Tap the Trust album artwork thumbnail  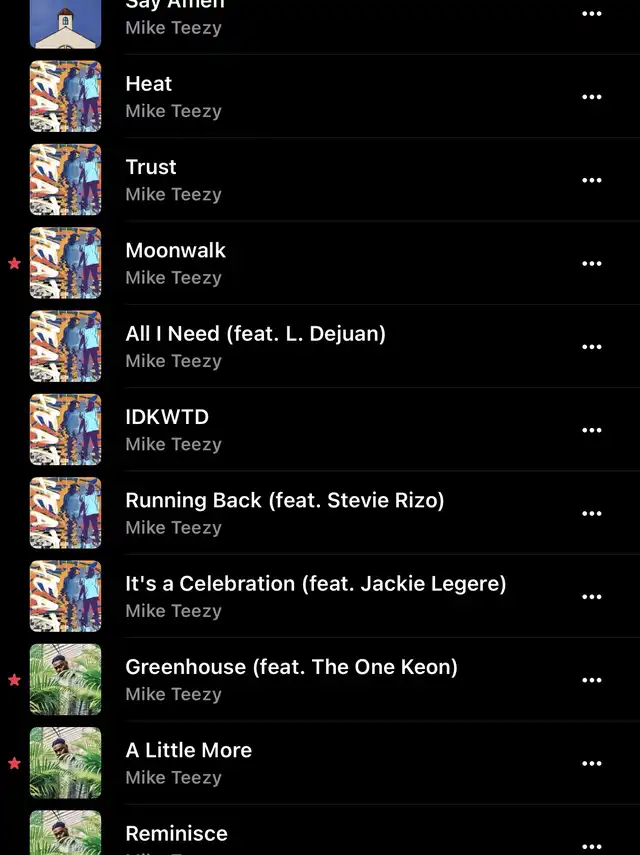[x=65, y=179]
